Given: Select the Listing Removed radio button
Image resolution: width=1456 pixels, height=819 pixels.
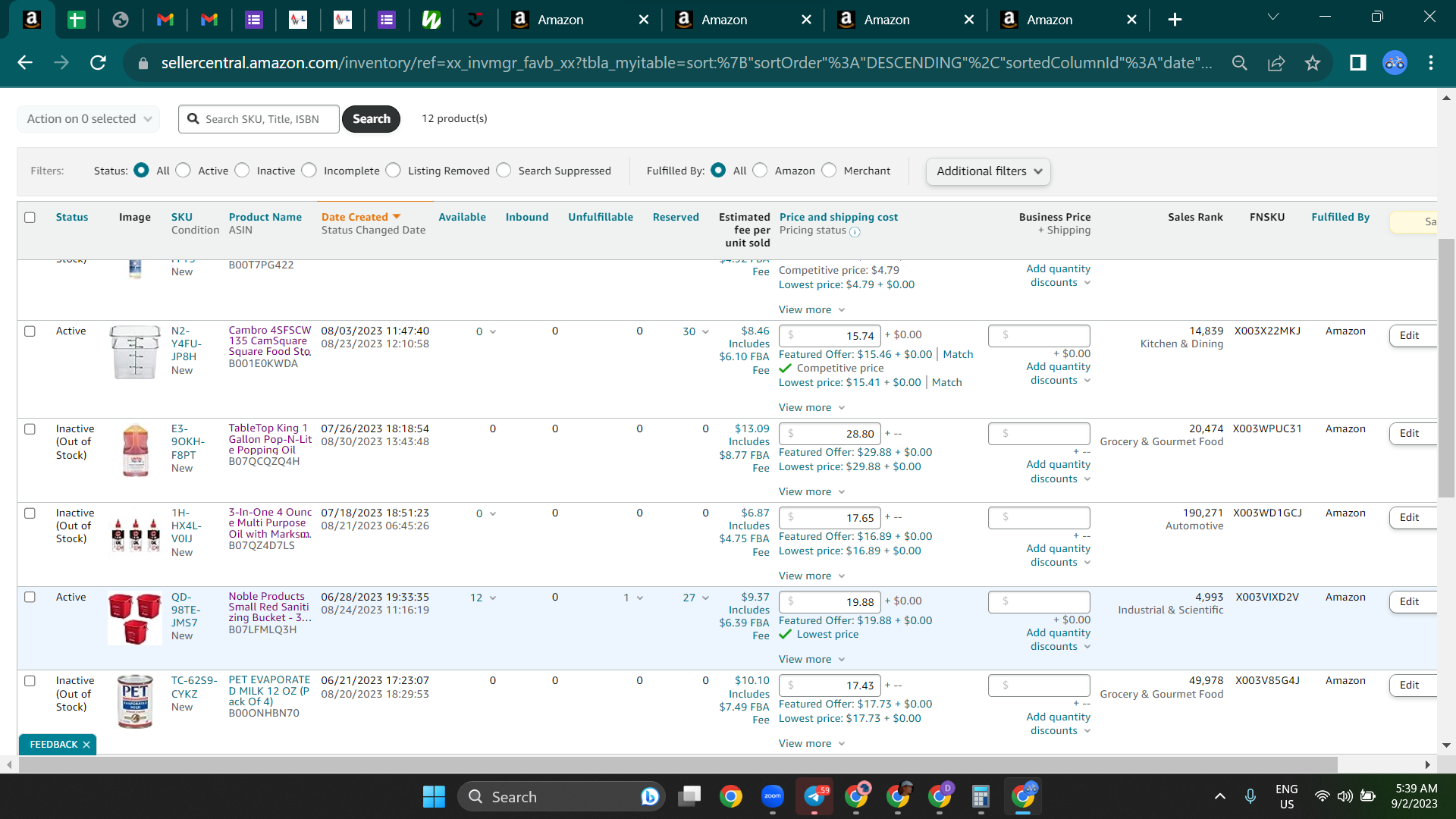Looking at the screenshot, I should pos(393,171).
